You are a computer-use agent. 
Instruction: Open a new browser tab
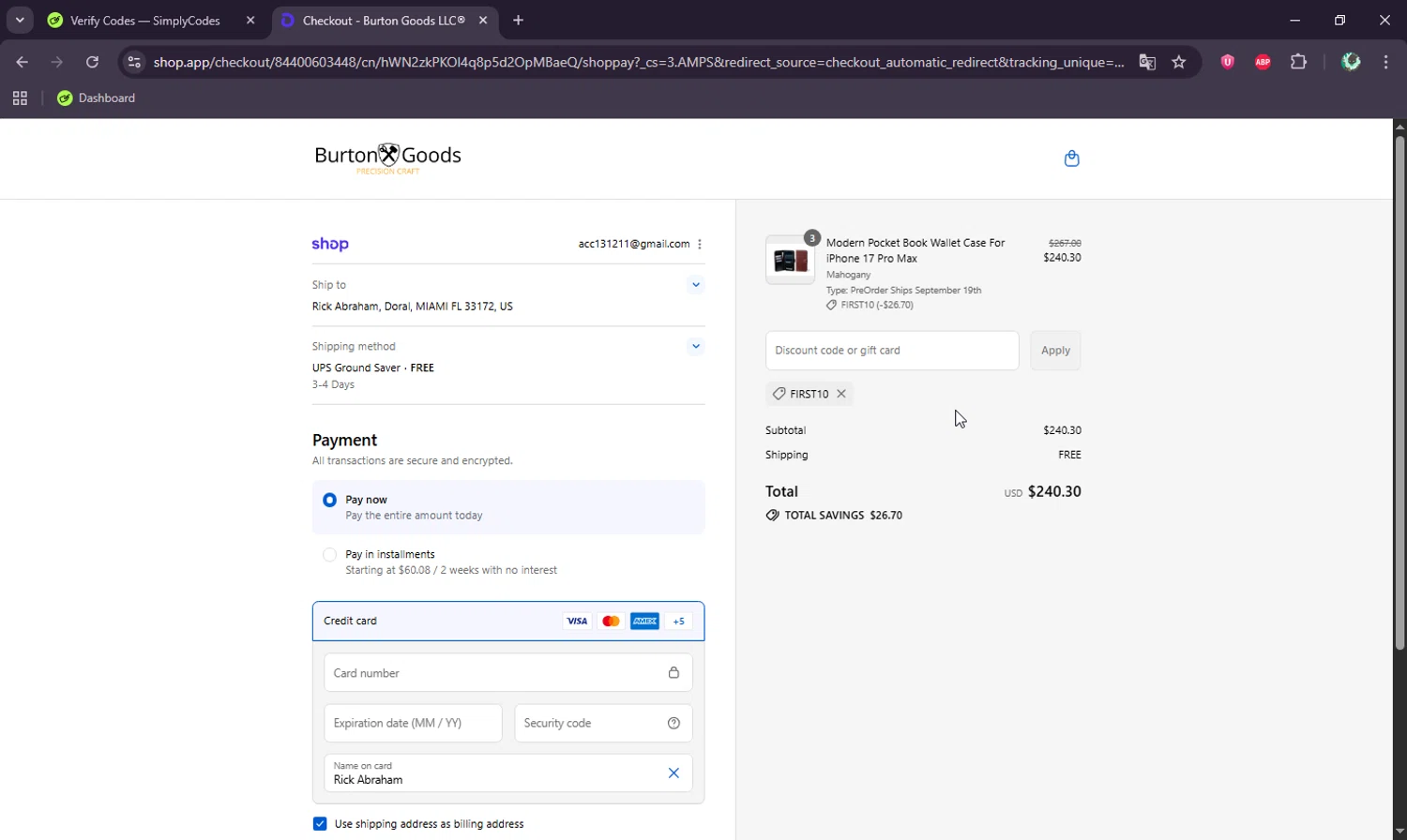[518, 20]
